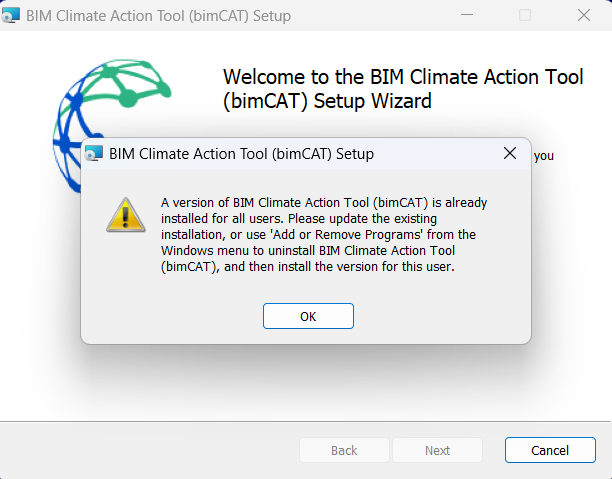The height and width of the screenshot is (479, 612).
Task: Click the blank white wizard area below the dialog
Action: (x=300, y=385)
